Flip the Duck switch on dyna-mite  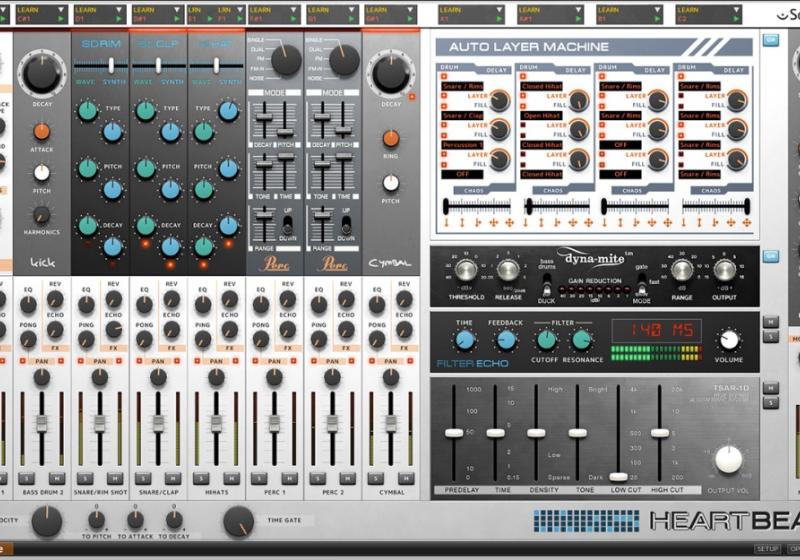[x=546, y=285]
